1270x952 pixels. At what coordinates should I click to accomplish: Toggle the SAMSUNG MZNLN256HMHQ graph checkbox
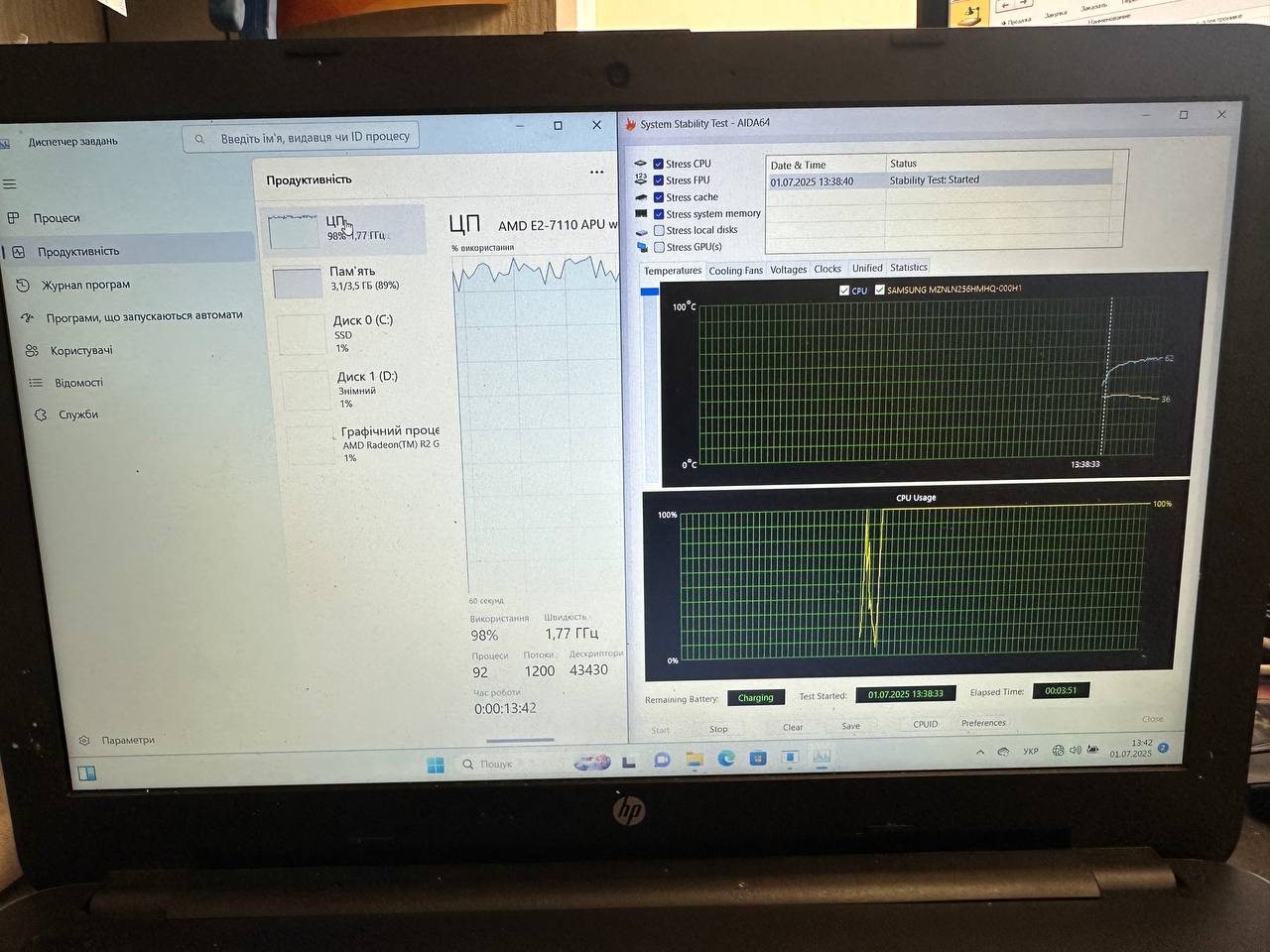(879, 290)
